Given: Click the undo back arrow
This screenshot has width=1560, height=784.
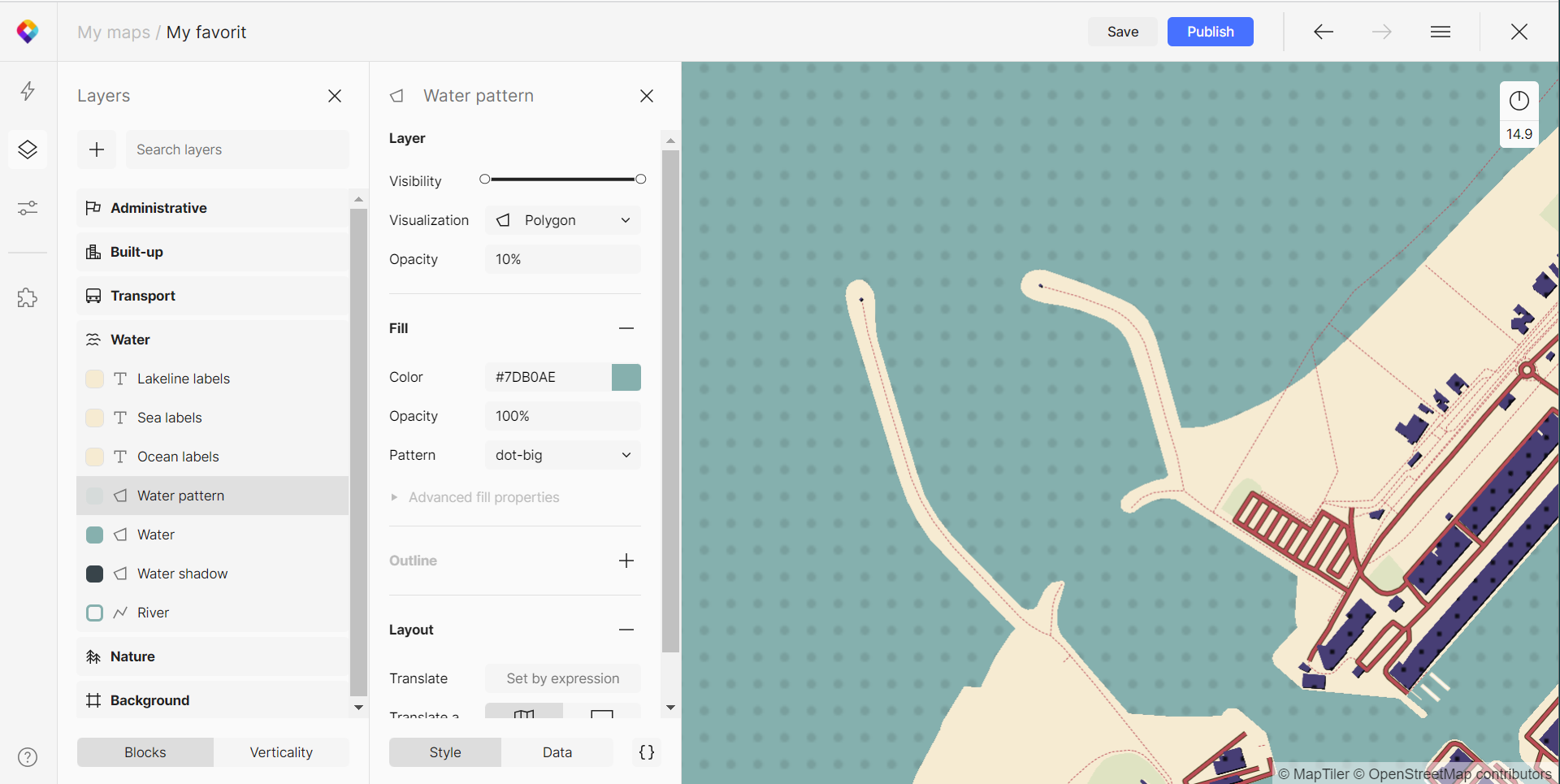Looking at the screenshot, I should pos(1323,32).
